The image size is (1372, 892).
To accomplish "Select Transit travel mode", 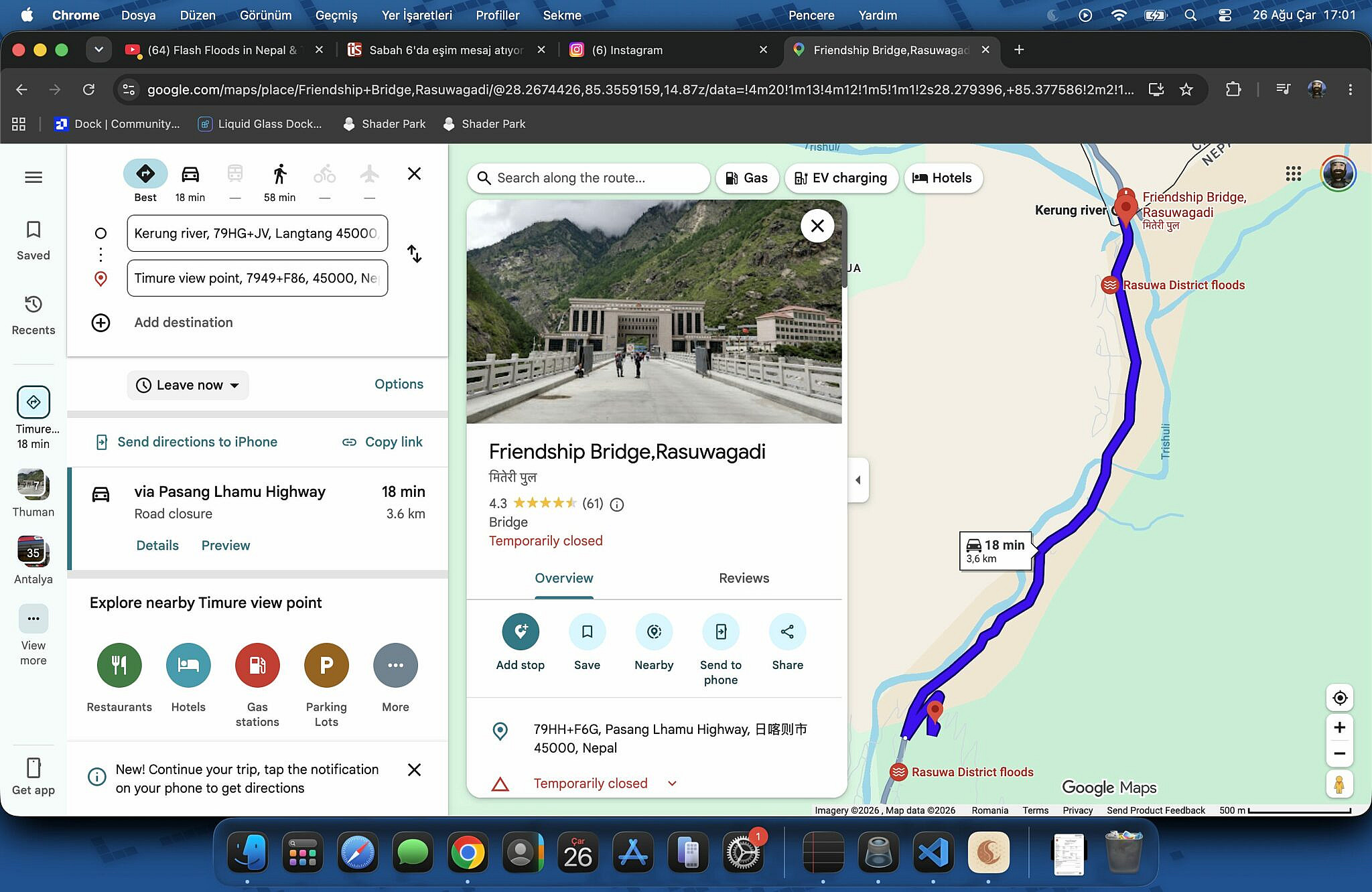I will tap(235, 181).
